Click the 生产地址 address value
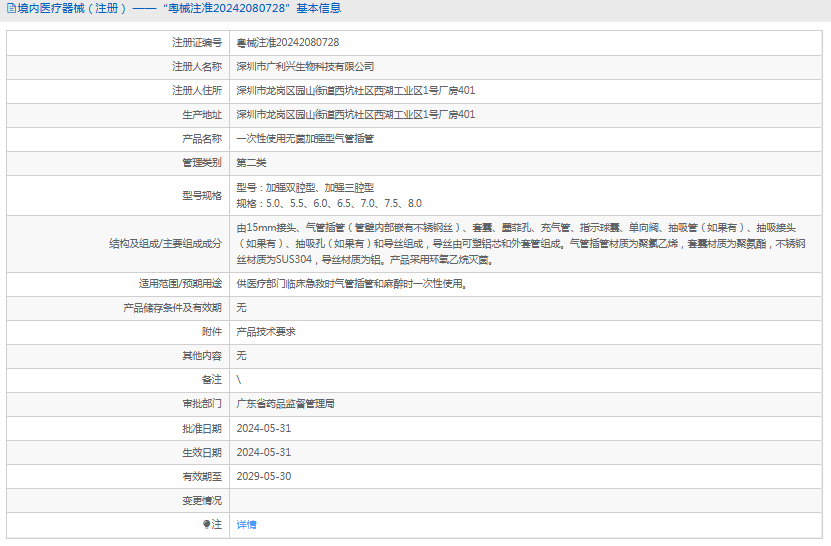 [x=356, y=115]
